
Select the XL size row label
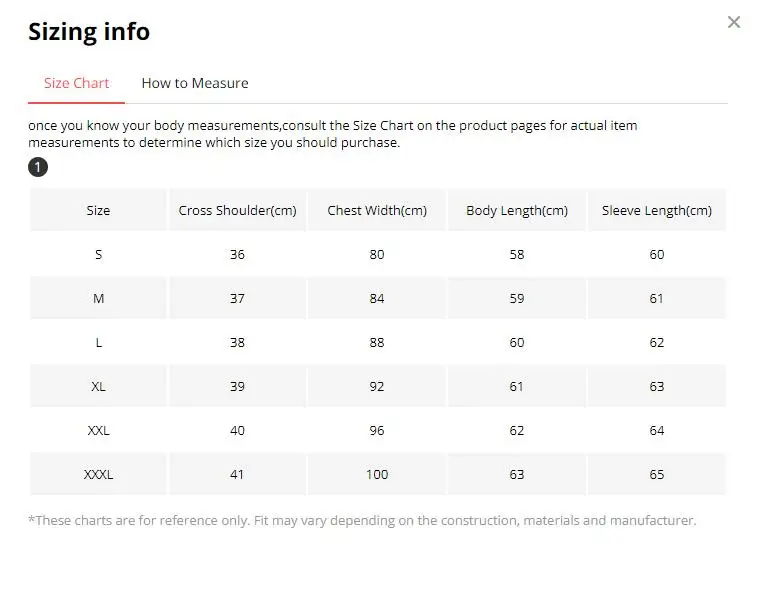(x=98, y=386)
